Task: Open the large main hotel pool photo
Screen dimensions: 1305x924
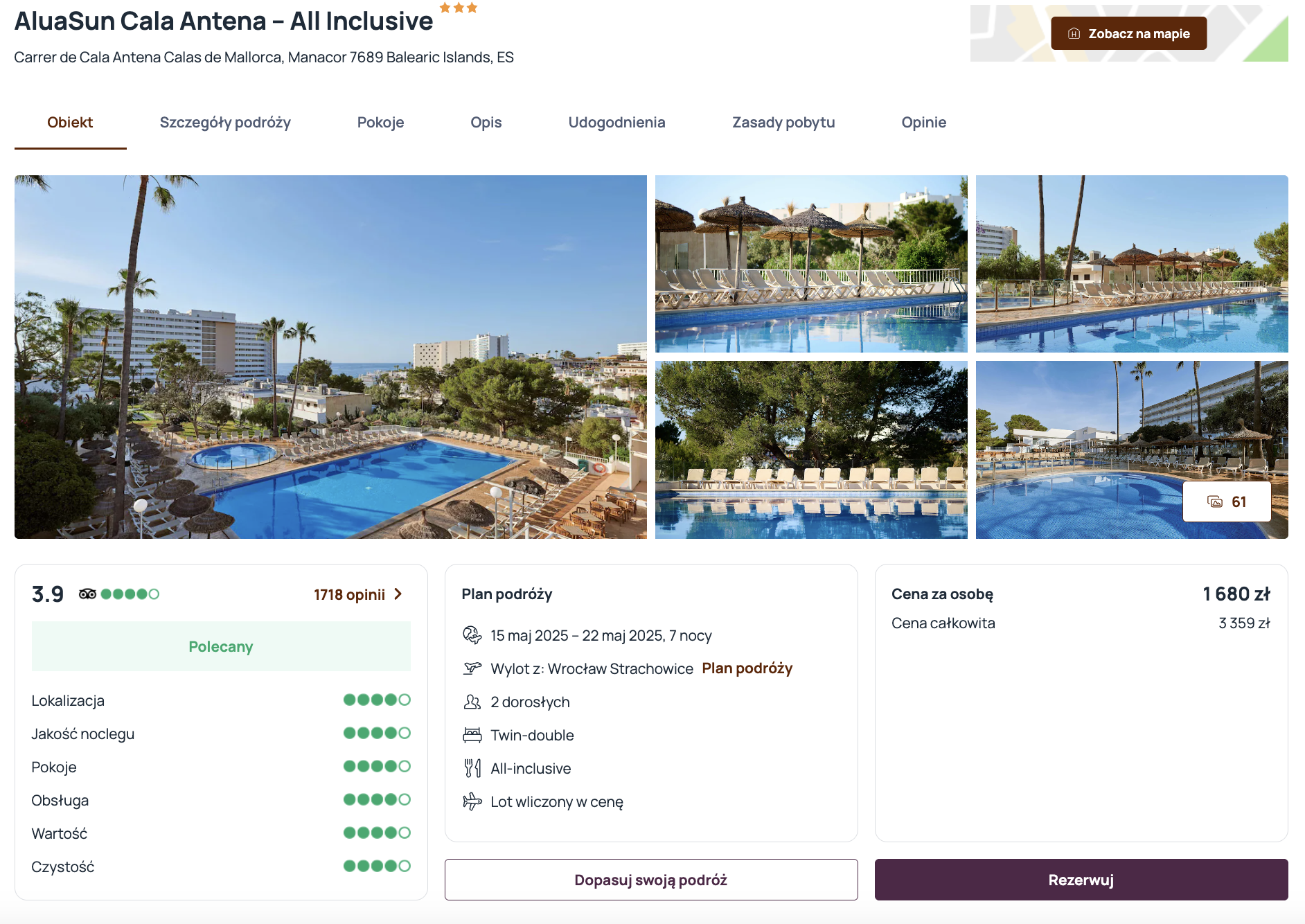Action: pos(330,357)
